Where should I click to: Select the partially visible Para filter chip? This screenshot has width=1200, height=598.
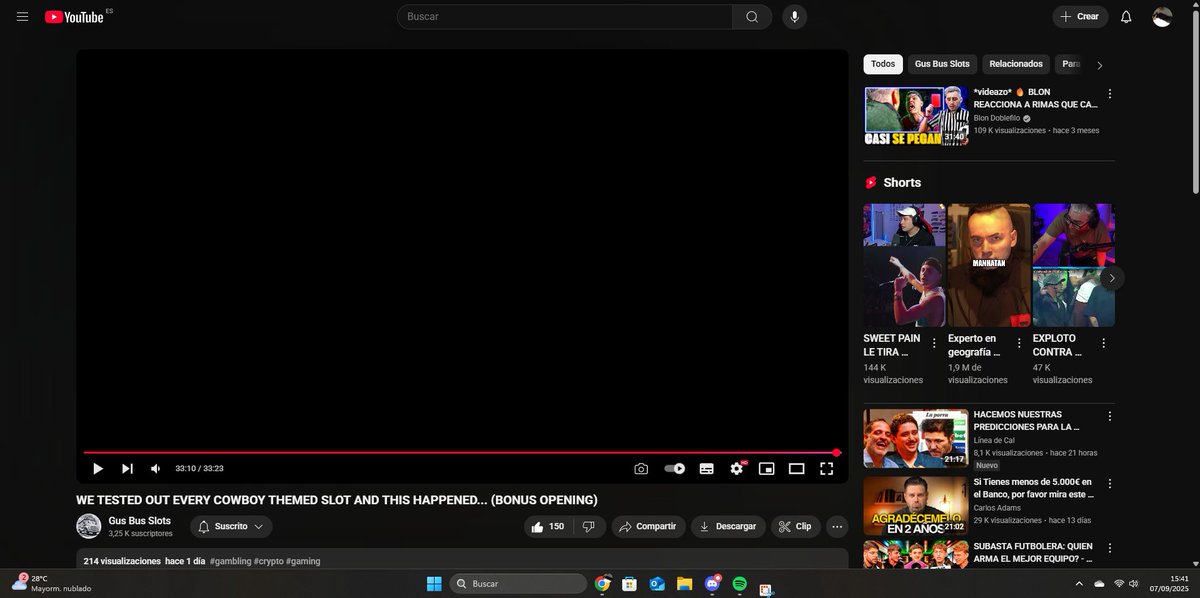[1070, 64]
